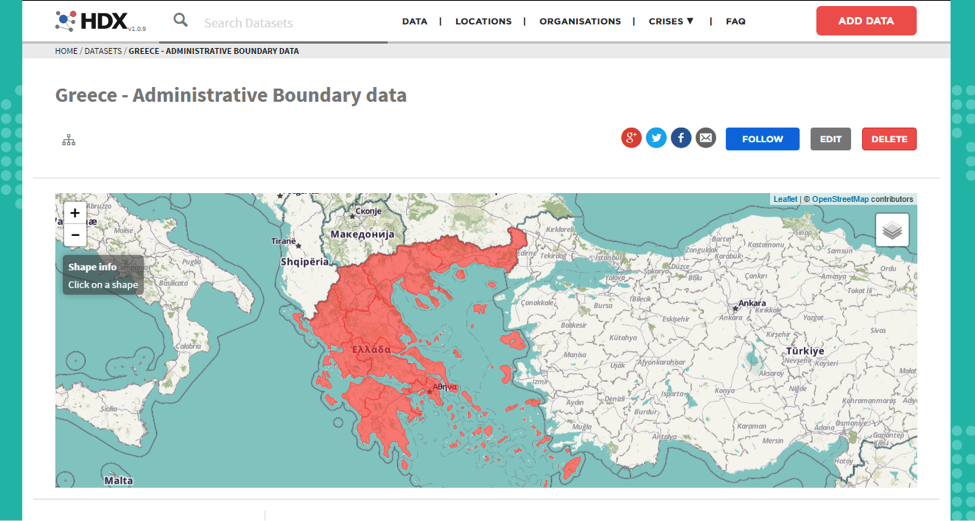Go to Organisations page
This screenshot has height=521, width=975.
(x=580, y=21)
